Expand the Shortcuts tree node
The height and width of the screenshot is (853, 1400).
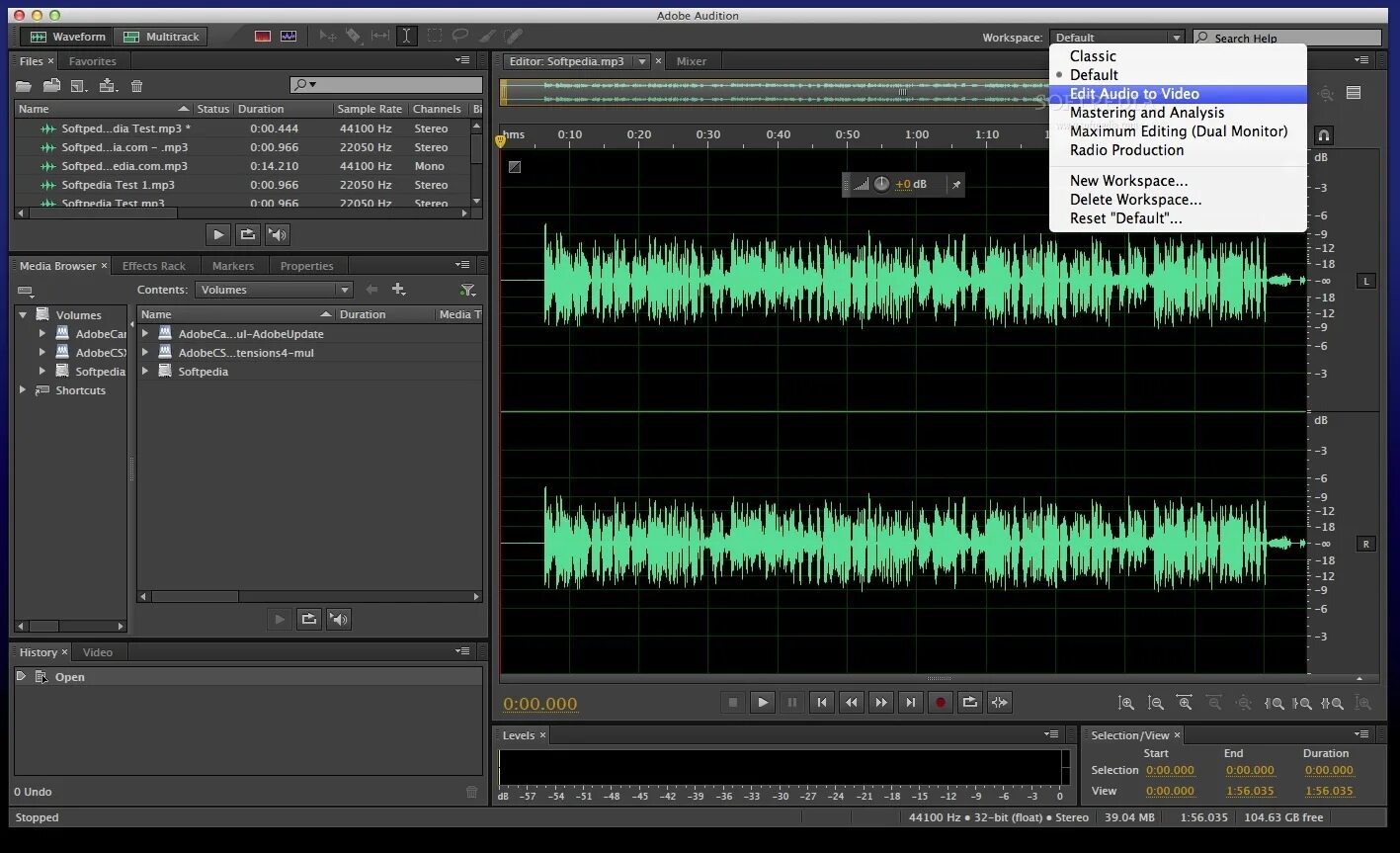(23, 390)
